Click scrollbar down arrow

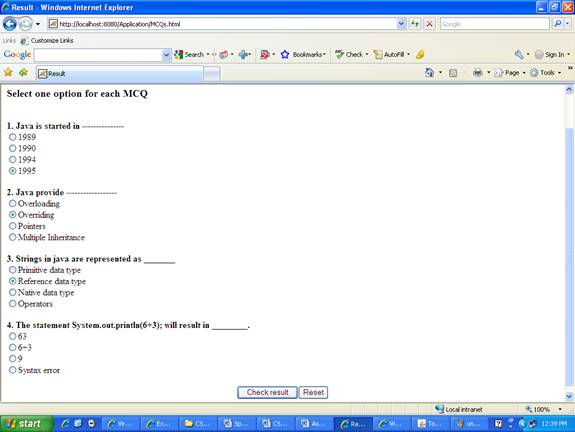pos(569,396)
